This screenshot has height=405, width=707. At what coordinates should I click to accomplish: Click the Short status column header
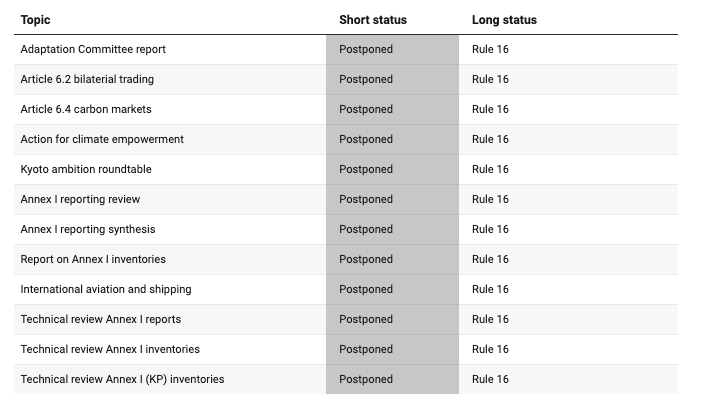coord(373,20)
